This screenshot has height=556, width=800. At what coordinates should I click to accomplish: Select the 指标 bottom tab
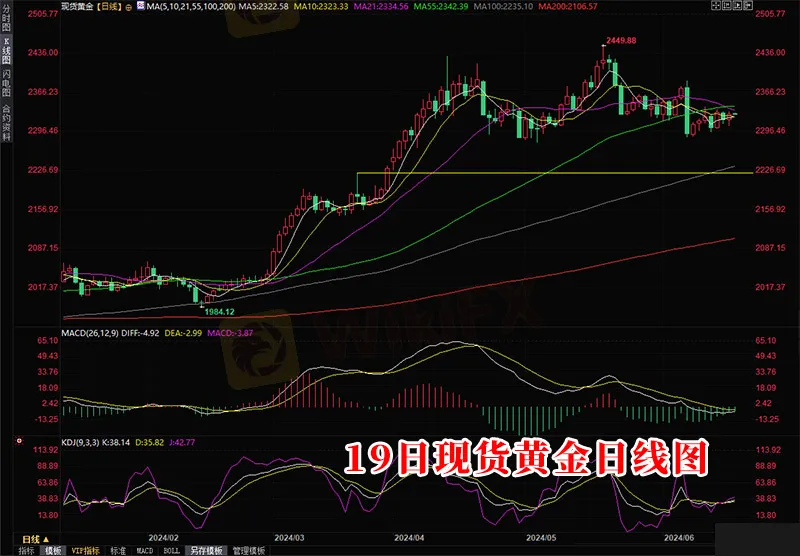coord(27,551)
